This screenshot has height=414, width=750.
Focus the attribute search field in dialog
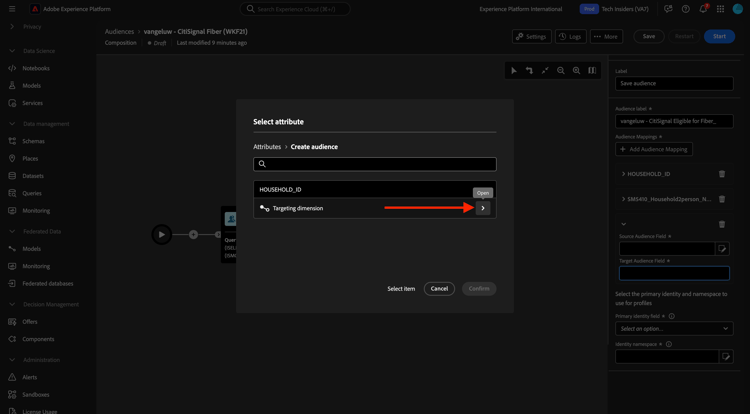point(375,164)
